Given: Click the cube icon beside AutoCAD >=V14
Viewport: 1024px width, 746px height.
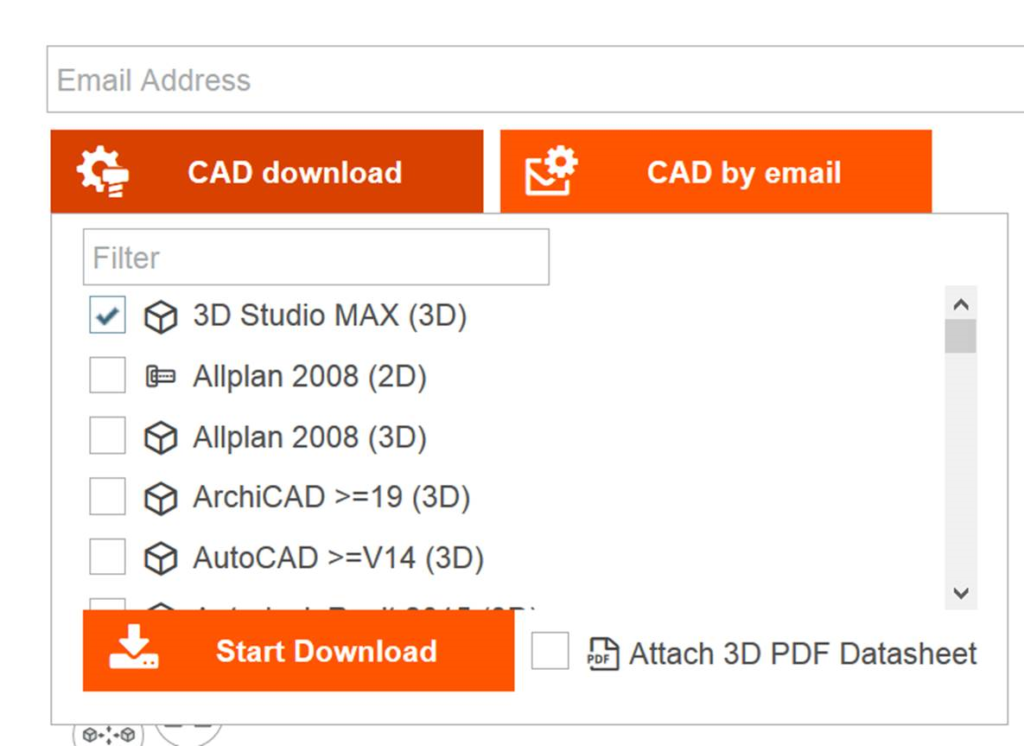Looking at the screenshot, I should [x=160, y=556].
